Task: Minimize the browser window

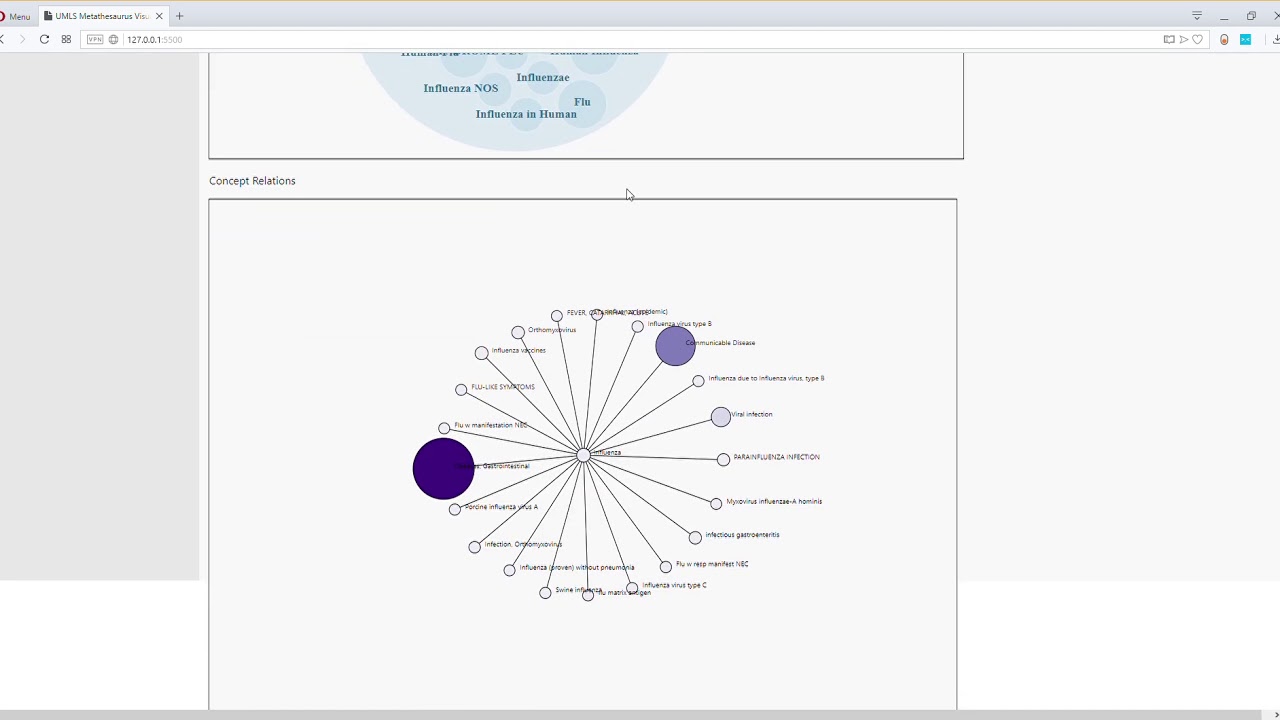Action: [x=1224, y=16]
